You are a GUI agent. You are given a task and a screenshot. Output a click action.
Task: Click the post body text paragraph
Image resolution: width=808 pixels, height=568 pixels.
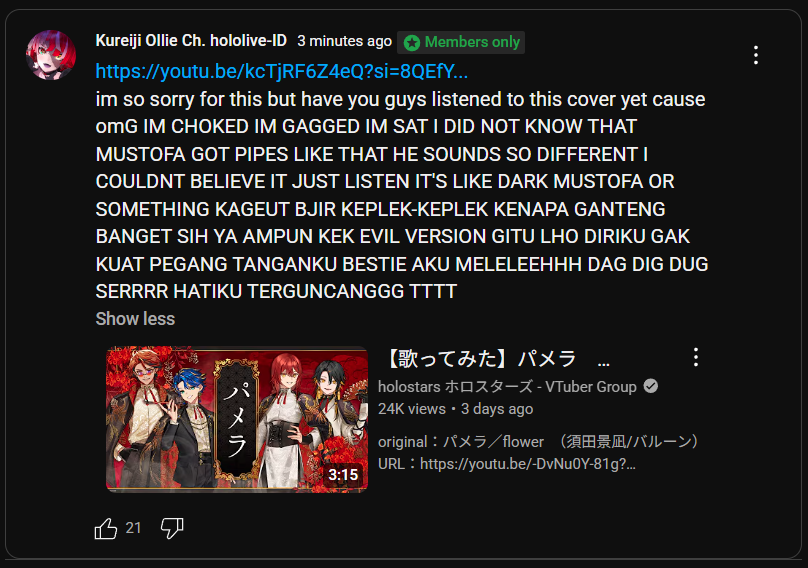402,195
